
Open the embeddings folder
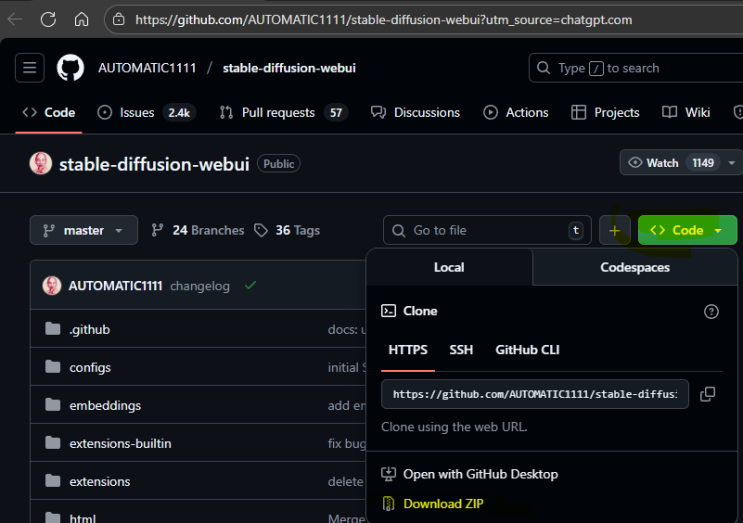[105, 405]
